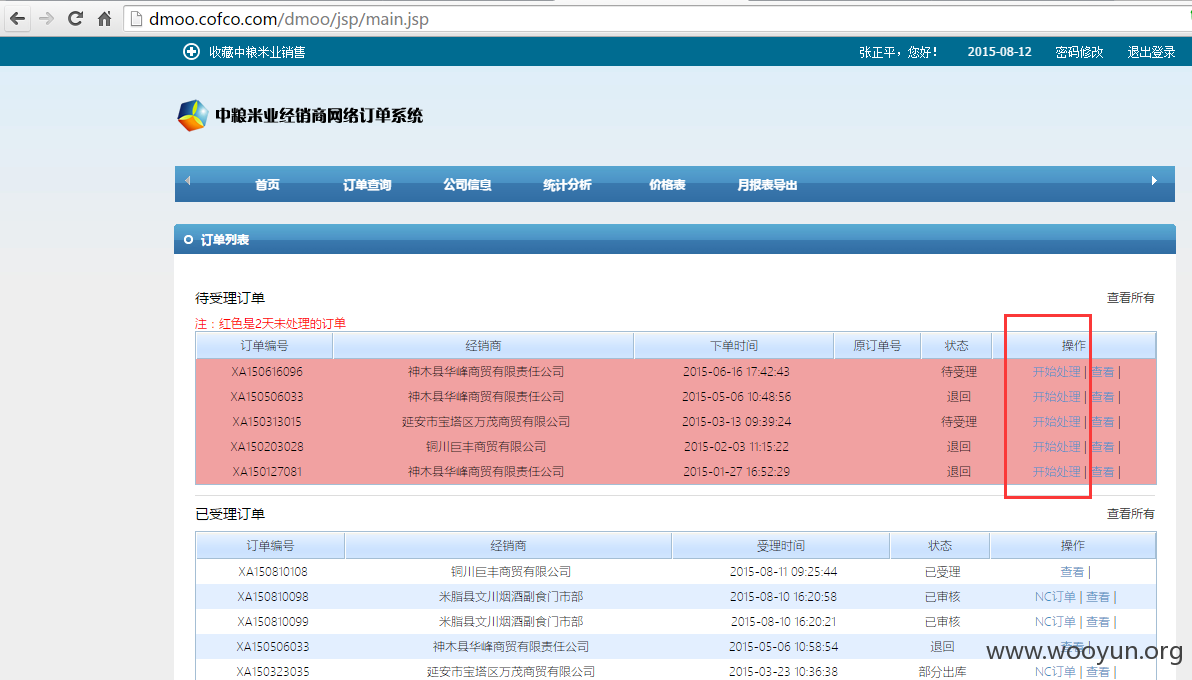Click 开始处理 for order XA150203028

[1056, 446]
